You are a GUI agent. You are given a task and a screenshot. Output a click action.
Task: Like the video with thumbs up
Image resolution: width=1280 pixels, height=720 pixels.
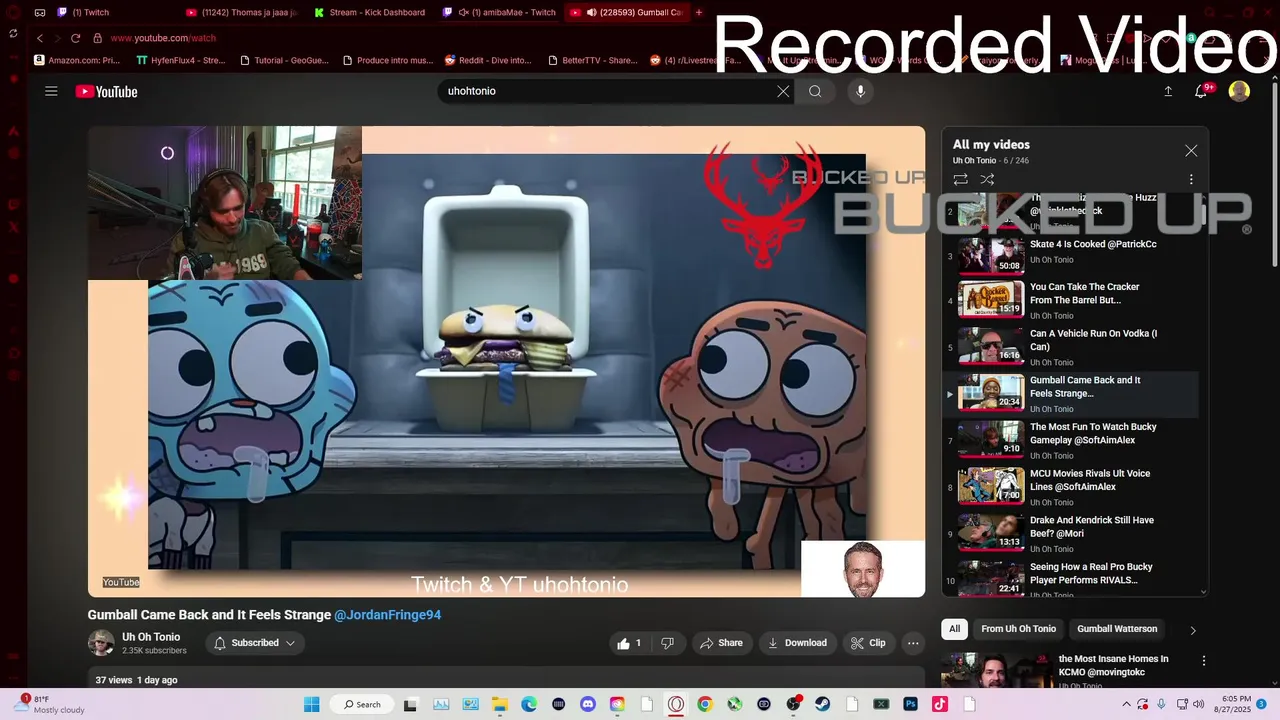tap(629, 643)
